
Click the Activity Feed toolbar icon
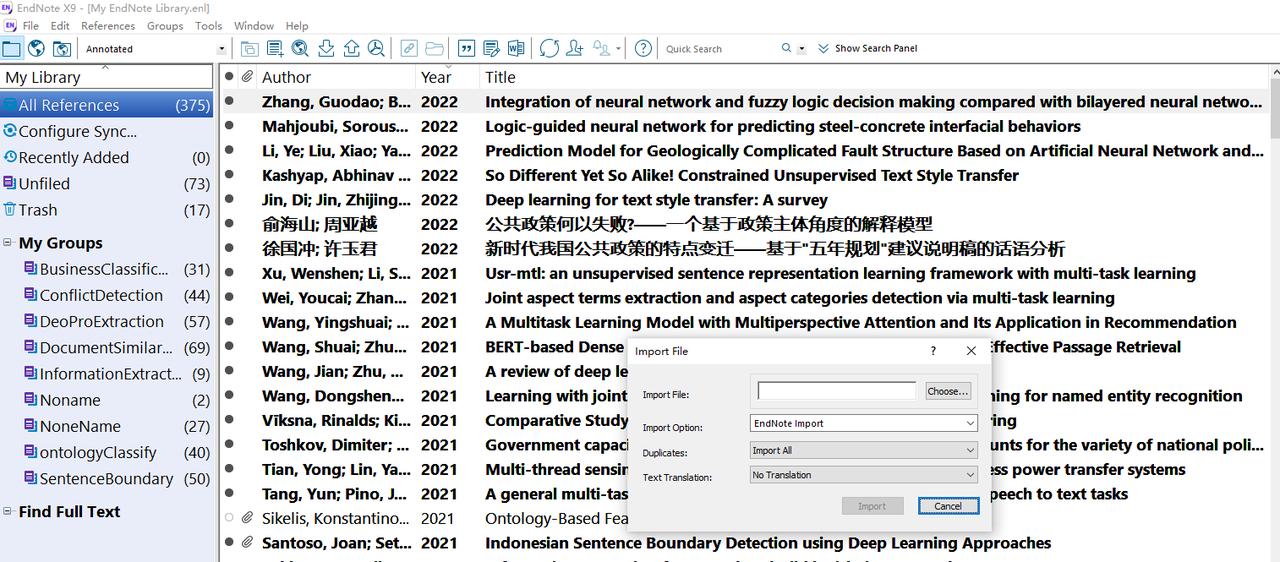coord(601,48)
